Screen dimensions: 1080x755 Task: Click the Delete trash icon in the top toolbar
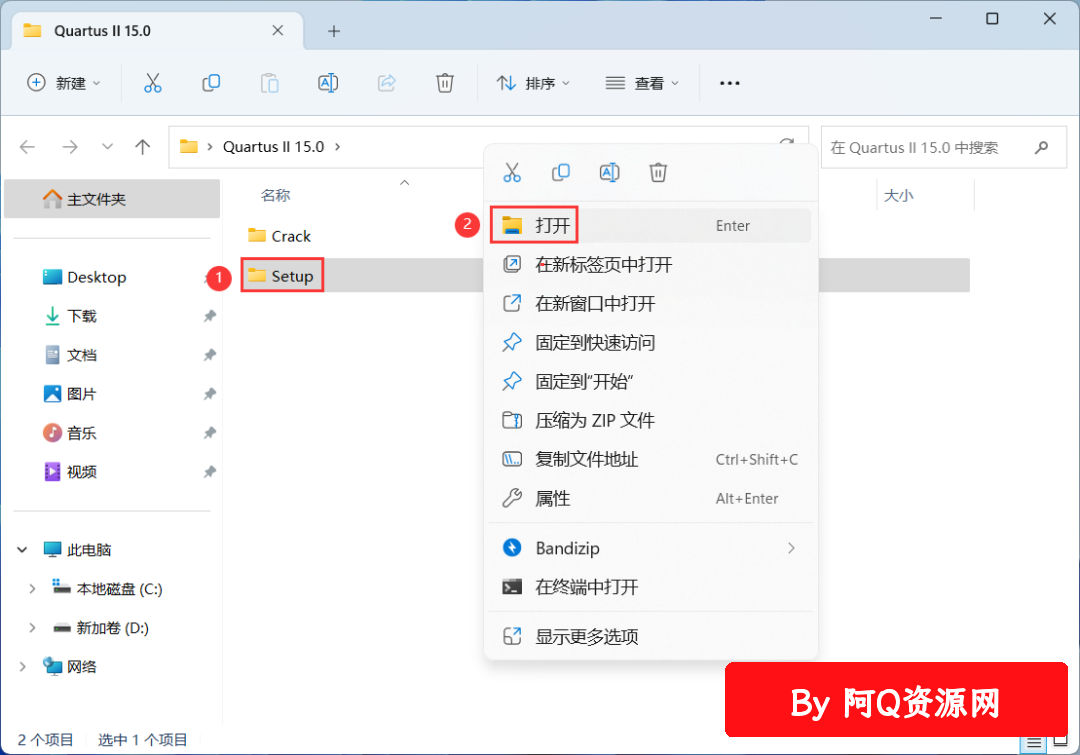click(x=445, y=83)
